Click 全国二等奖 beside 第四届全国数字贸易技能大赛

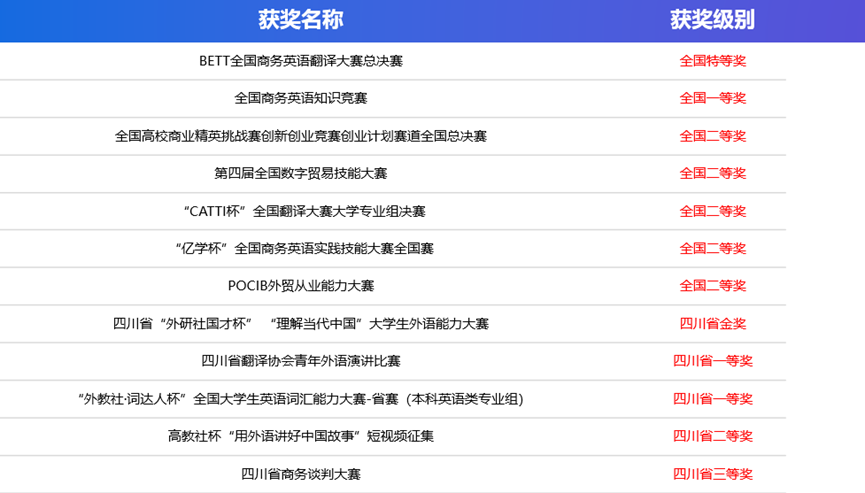pos(712,173)
